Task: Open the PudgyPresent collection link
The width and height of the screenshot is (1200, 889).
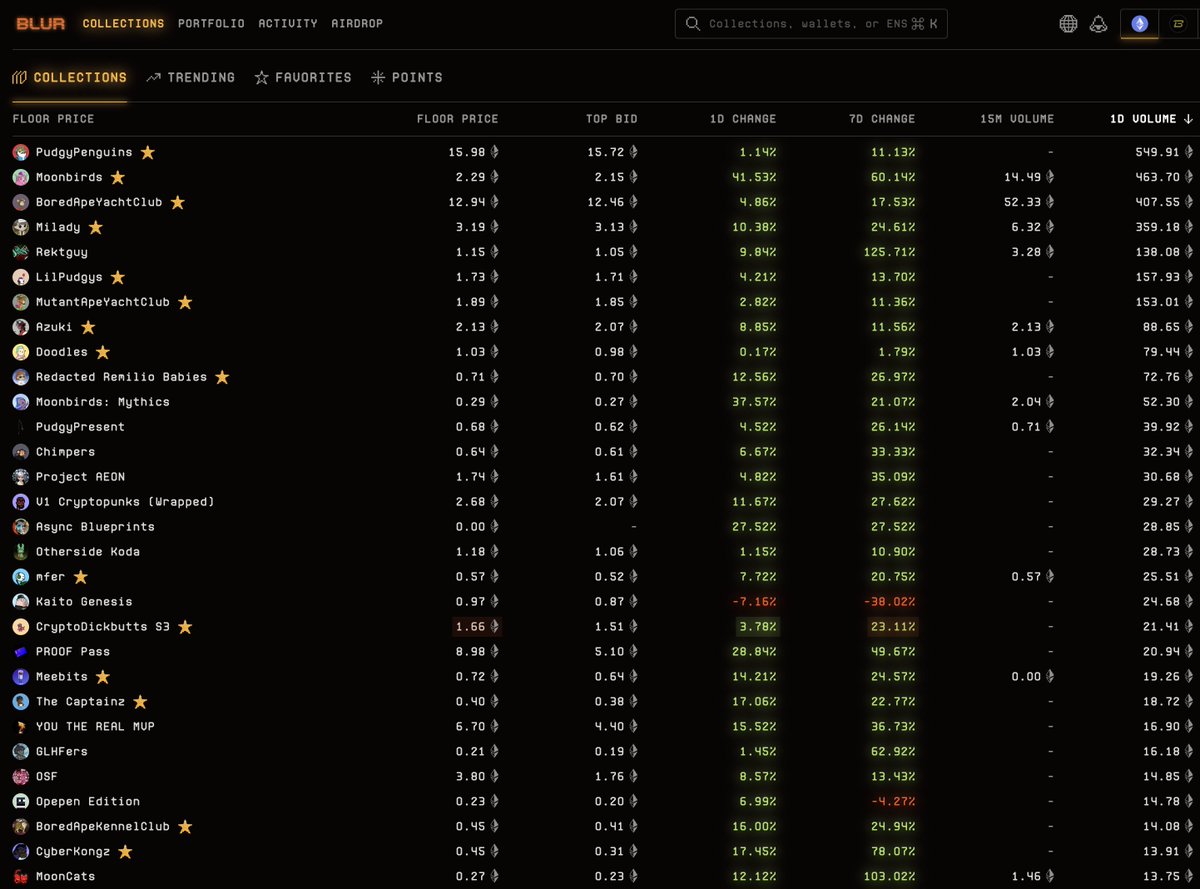Action: 80,427
